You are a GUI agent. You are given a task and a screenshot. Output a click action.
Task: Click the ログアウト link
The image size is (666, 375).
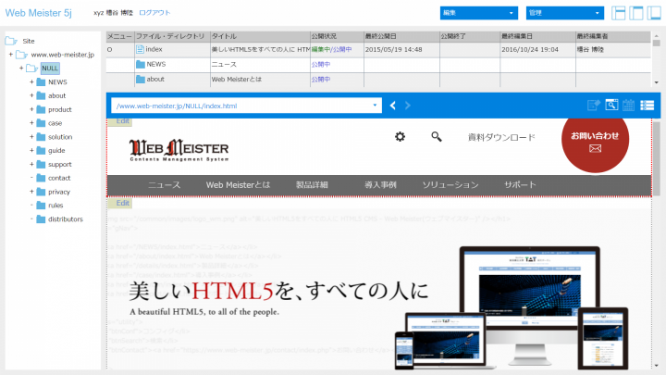click(155, 13)
